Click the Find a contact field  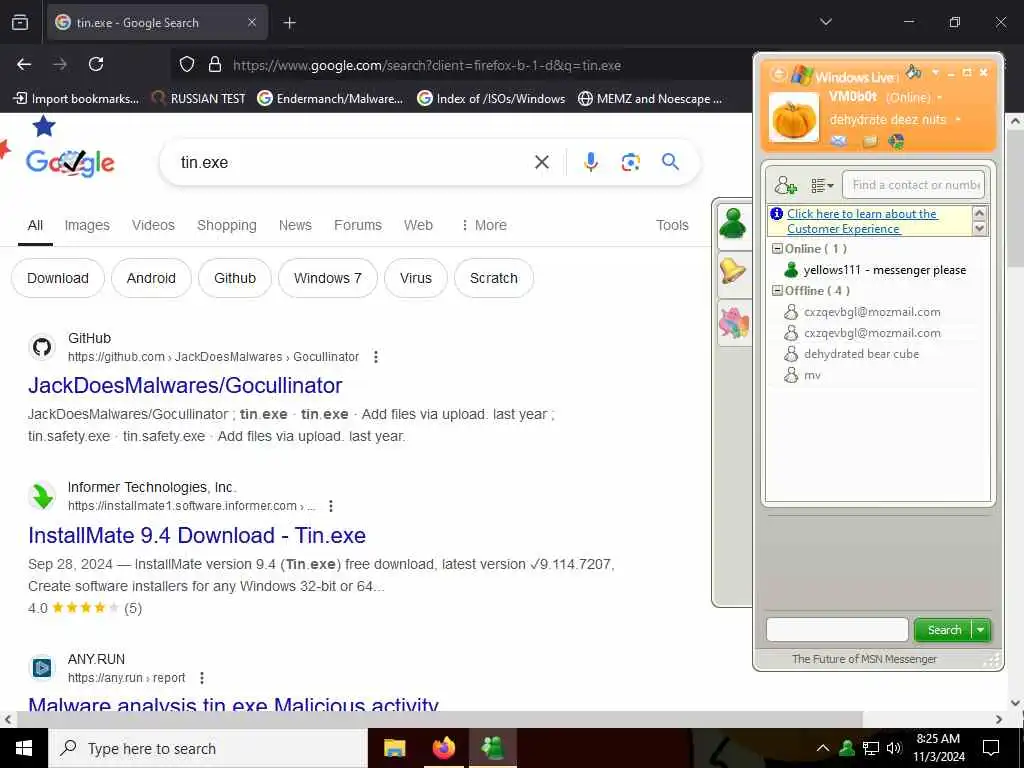click(914, 185)
